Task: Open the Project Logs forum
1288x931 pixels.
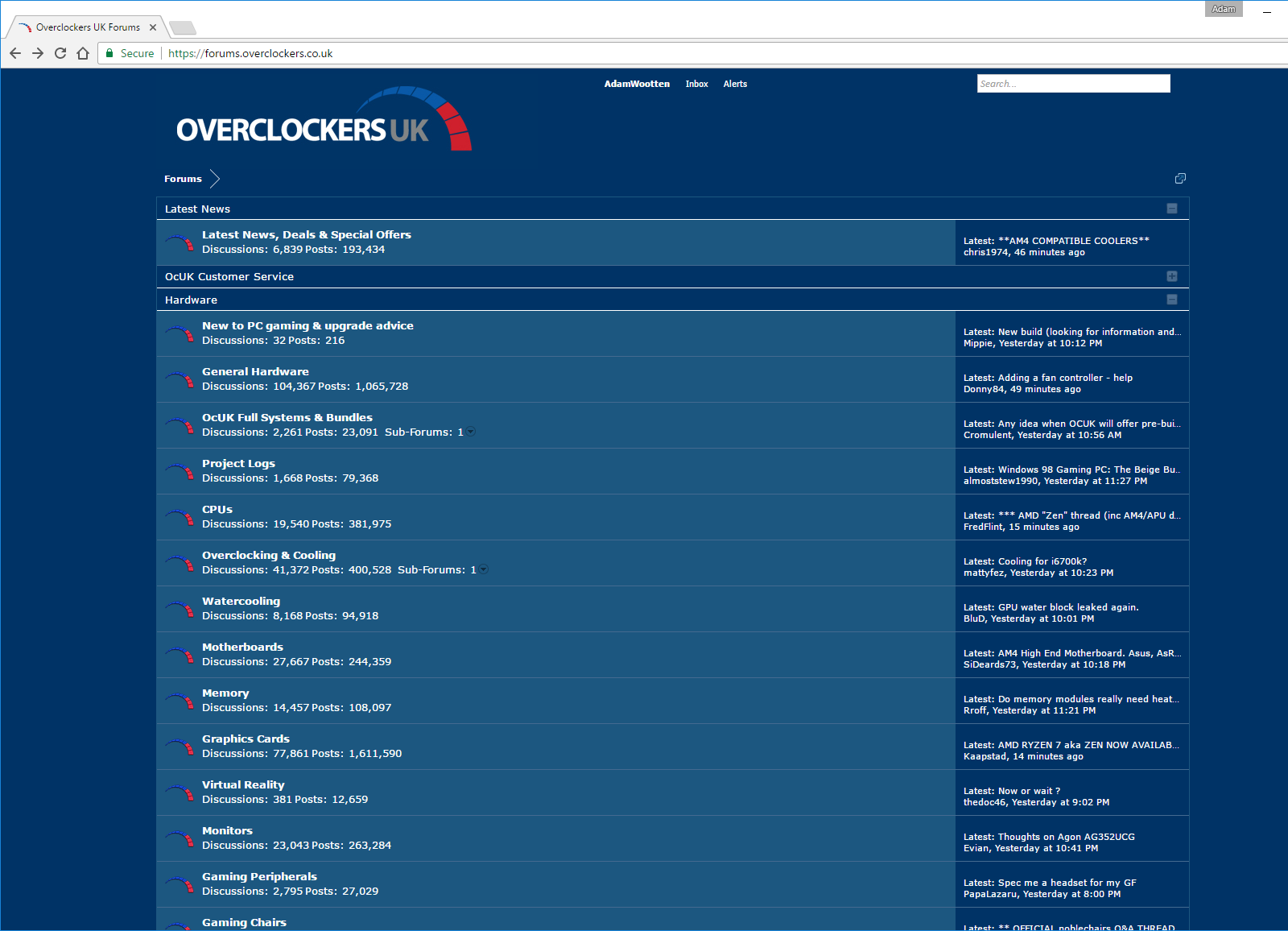Action: click(238, 463)
